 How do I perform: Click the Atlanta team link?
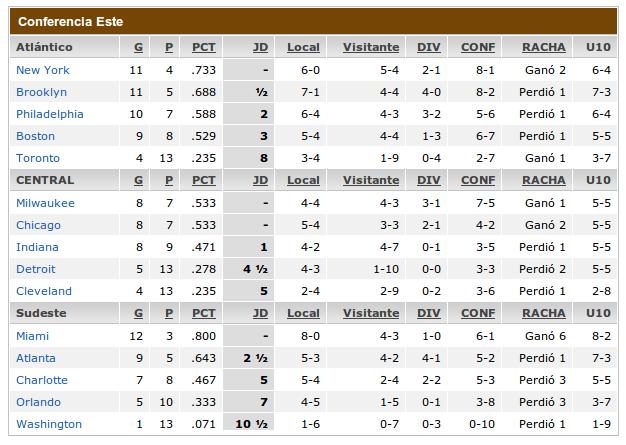pos(36,358)
